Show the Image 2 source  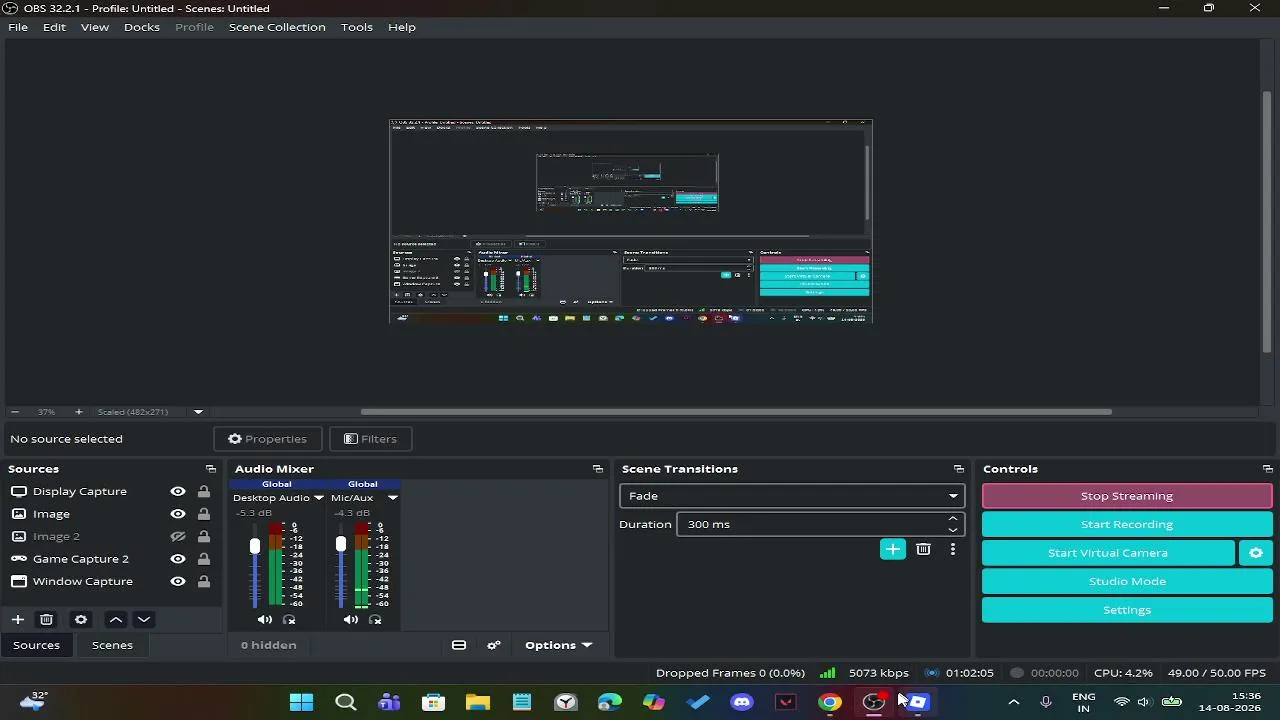177,537
